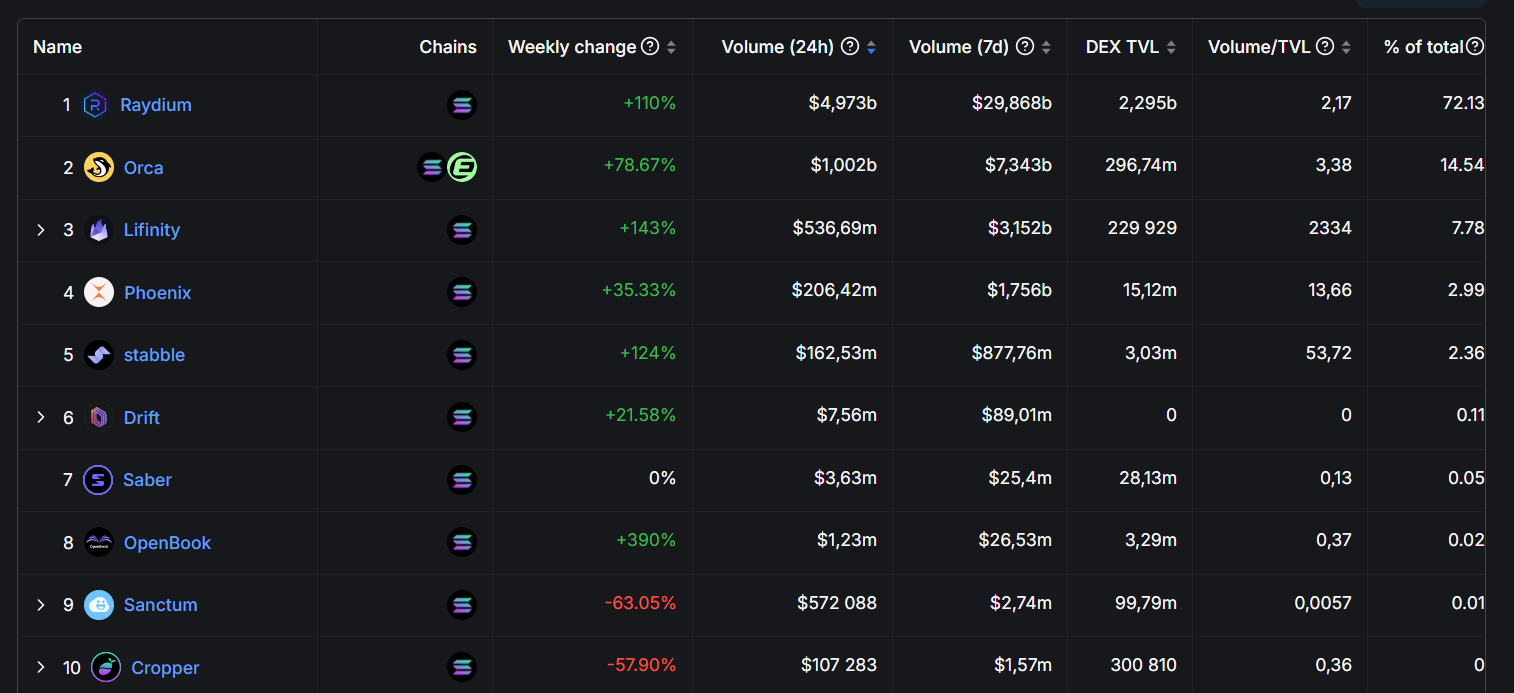Click the Weekly change help question icon
This screenshot has width=1514, height=693.
click(x=650, y=46)
